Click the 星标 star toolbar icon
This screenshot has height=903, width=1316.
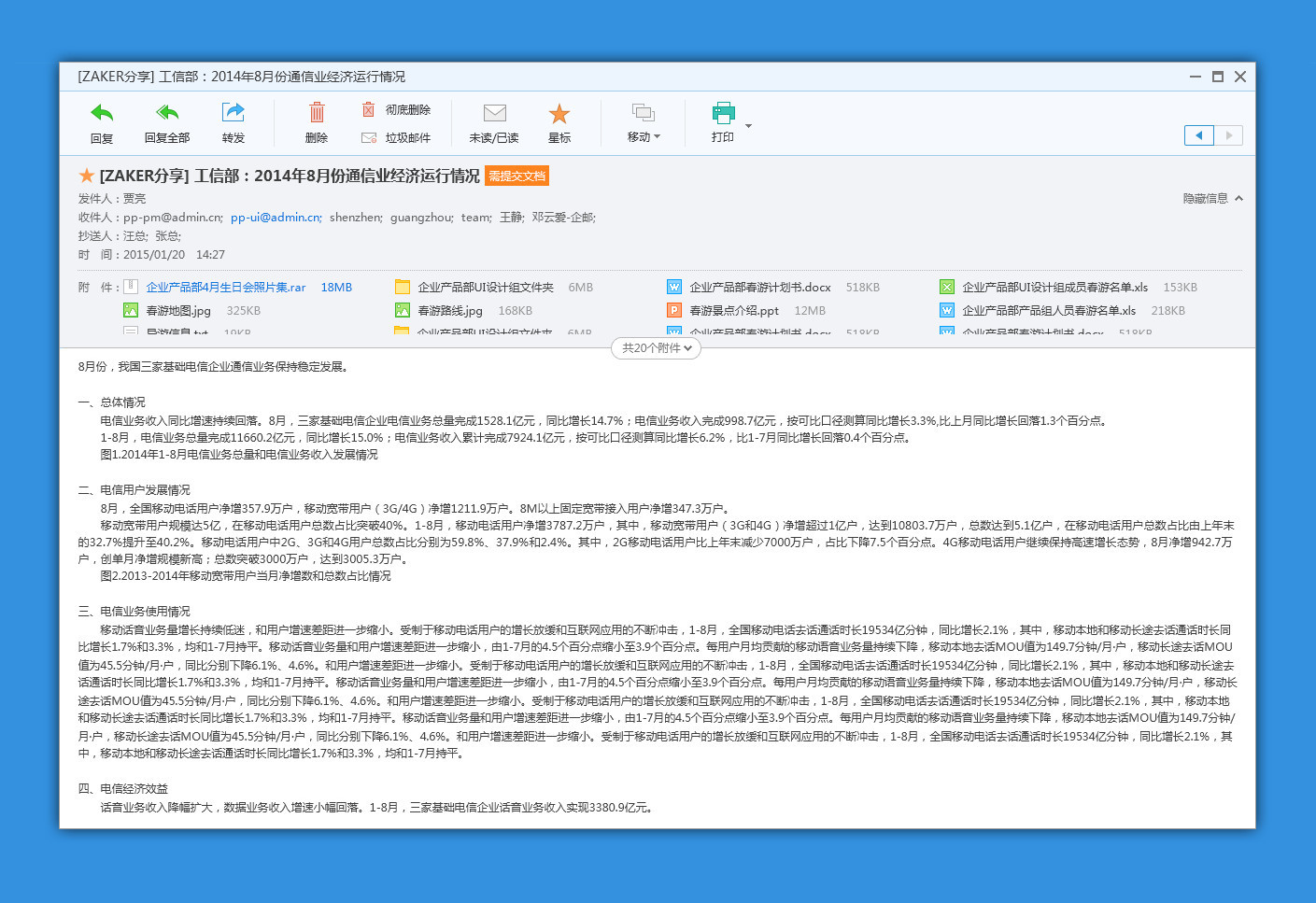[559, 114]
